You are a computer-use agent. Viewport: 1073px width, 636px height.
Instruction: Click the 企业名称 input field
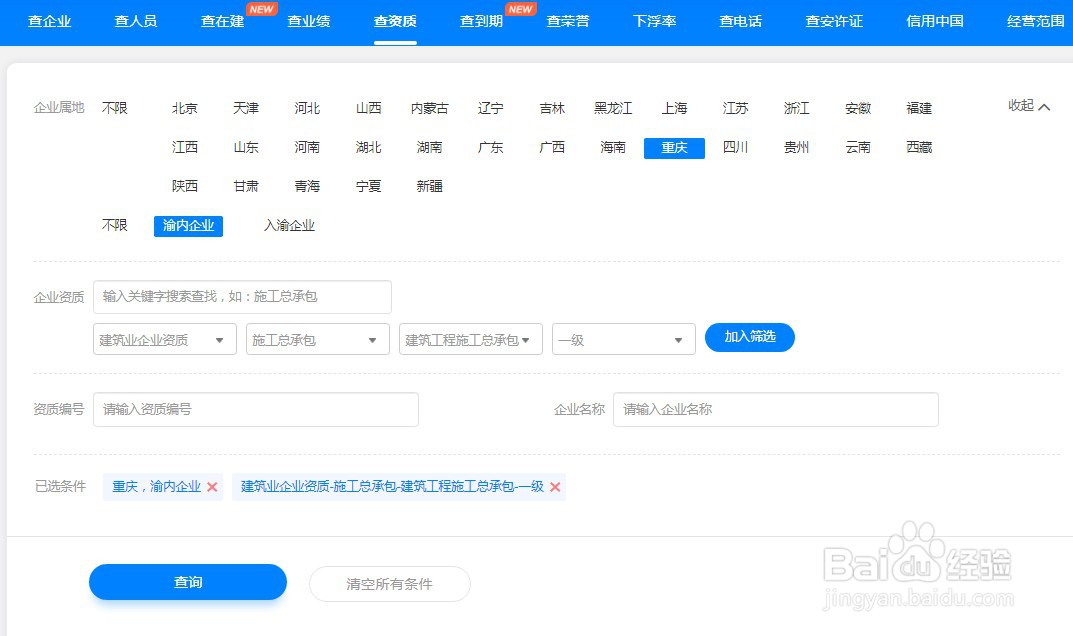775,409
